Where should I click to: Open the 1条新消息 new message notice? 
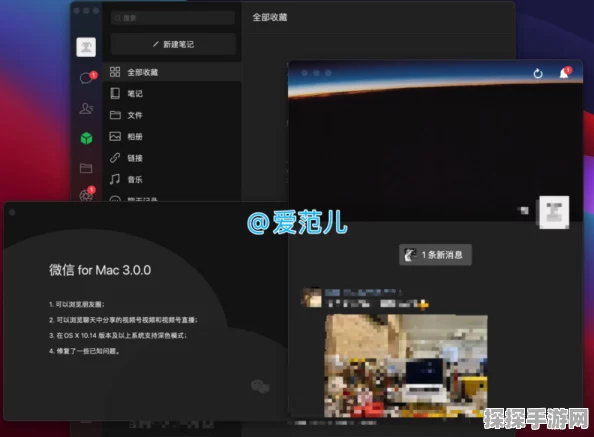click(435, 254)
